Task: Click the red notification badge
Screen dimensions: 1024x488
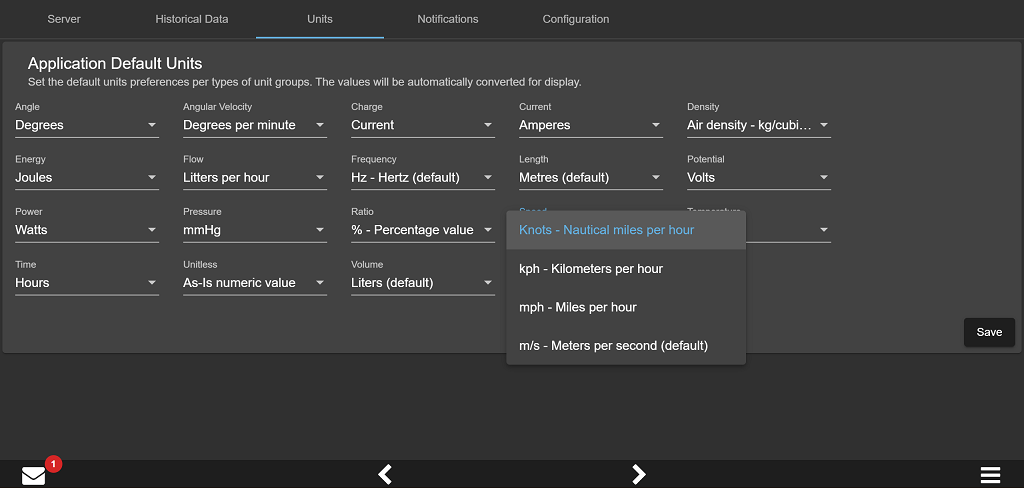Action: point(54,464)
